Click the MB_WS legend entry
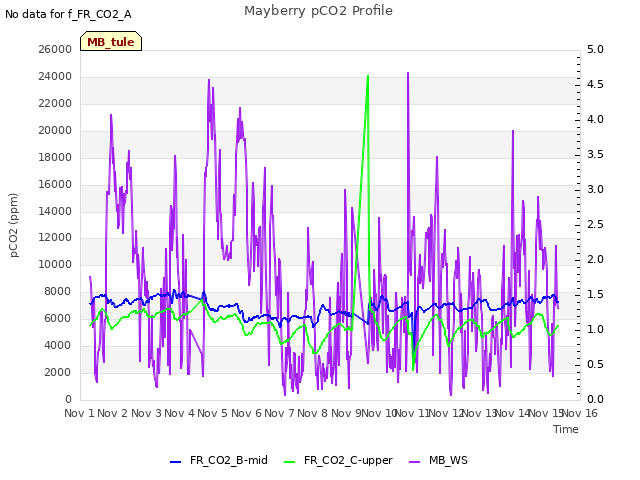Screen dimensions: 640x480 [438, 461]
